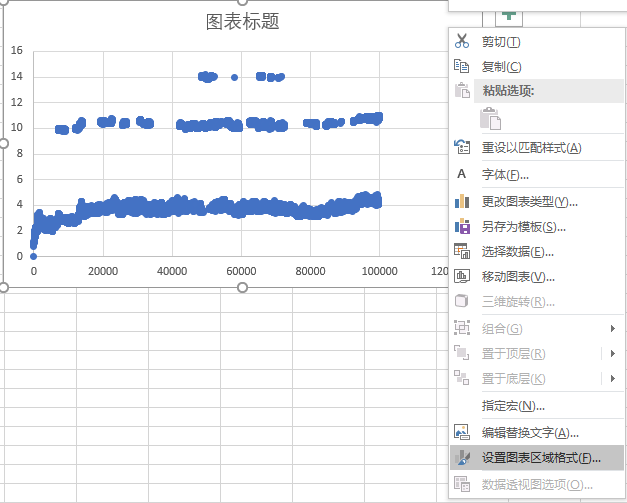
Task: Click horizontal axis label 40000
Action: pos(172,271)
